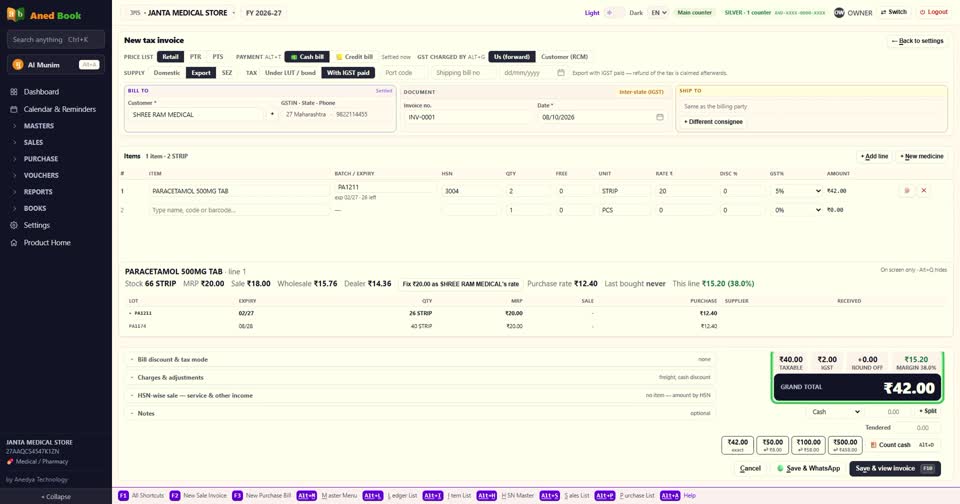Toggle the Light/Dark theme switch
The height and width of the screenshot is (504, 960).
click(614, 12)
